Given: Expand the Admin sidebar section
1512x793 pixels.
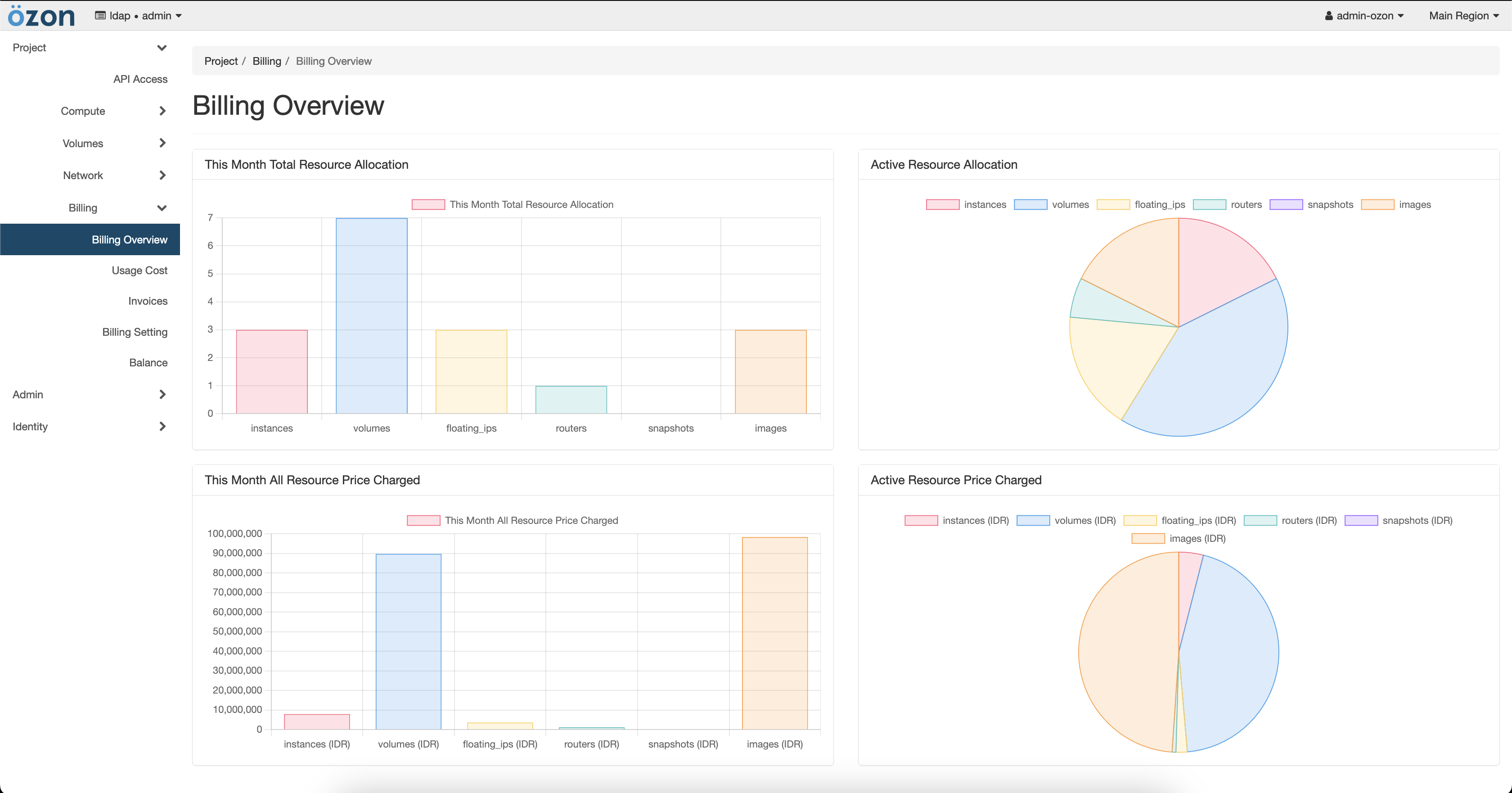Looking at the screenshot, I should [90, 394].
